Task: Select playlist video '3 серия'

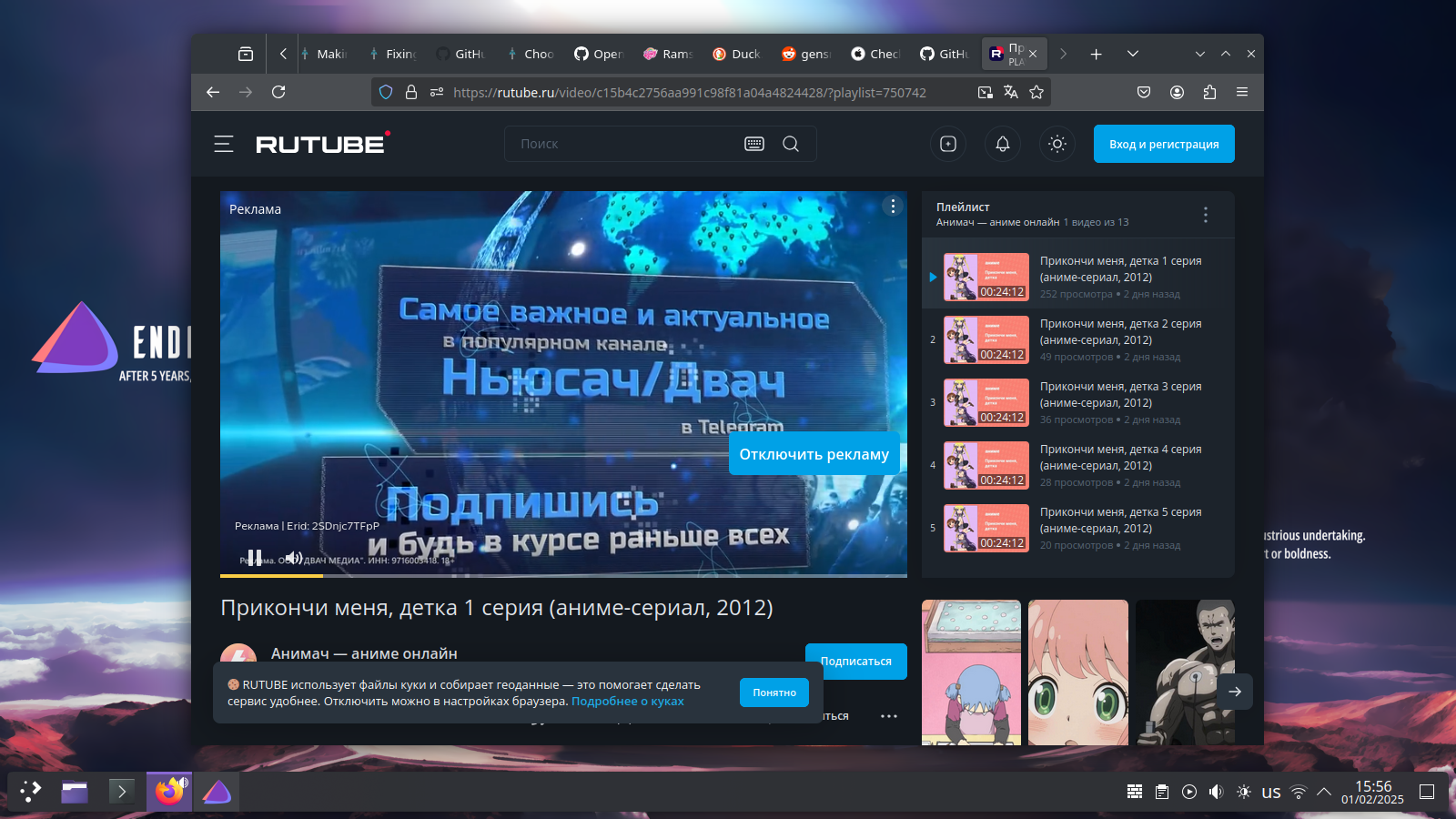Action: pyautogui.click(x=1080, y=402)
